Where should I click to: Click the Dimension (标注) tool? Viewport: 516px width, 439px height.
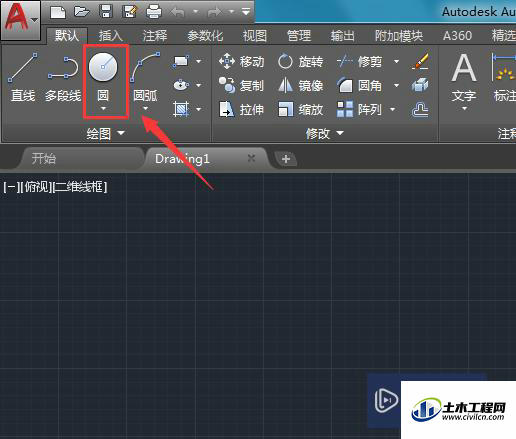point(503,78)
